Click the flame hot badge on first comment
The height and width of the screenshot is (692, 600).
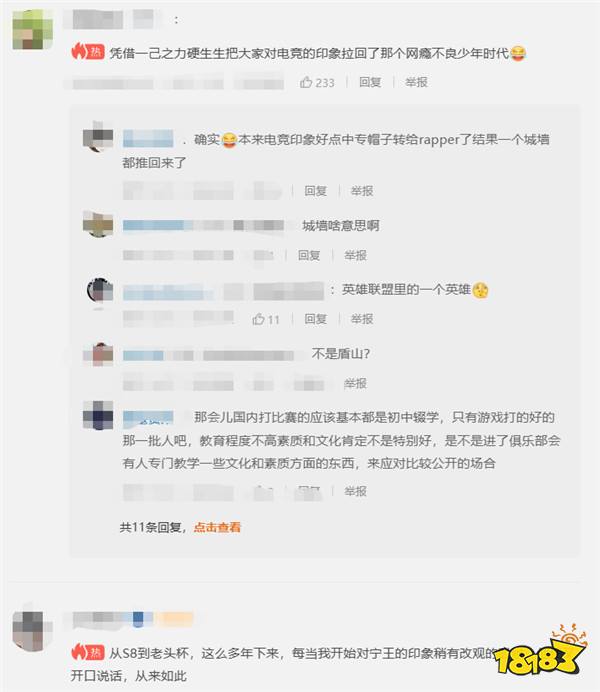[x=88, y=52]
